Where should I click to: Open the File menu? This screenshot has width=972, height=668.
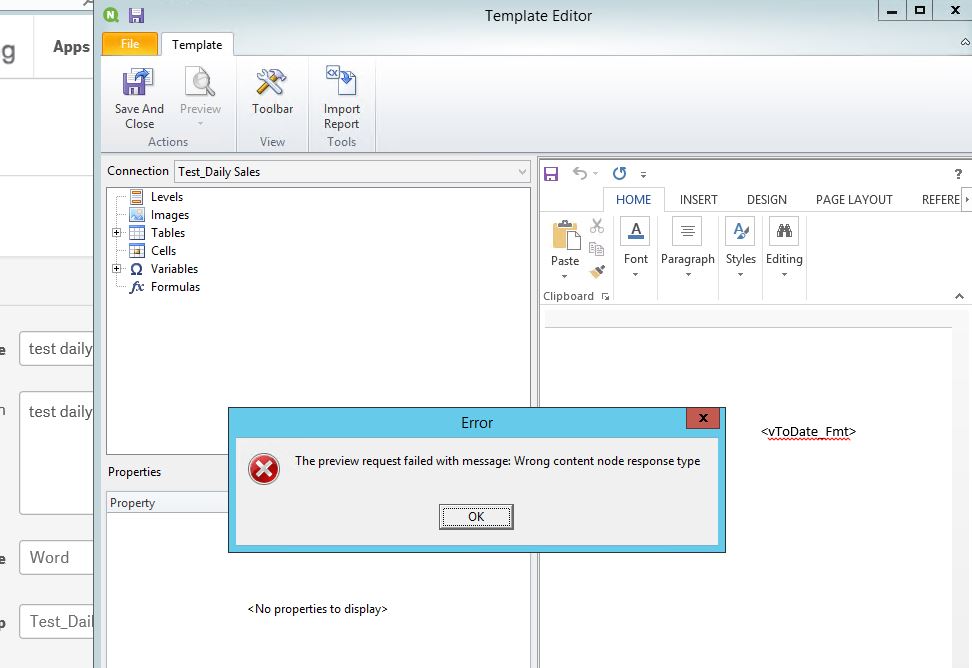tap(130, 44)
